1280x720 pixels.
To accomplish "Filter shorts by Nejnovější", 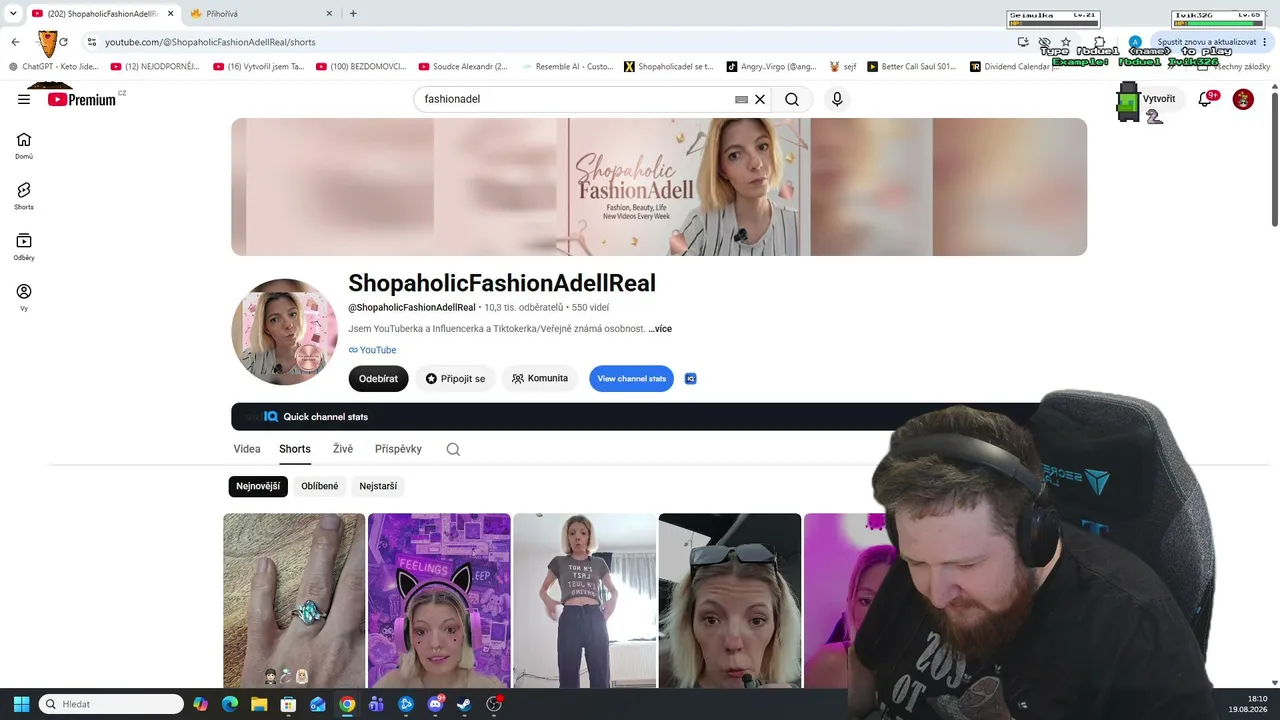I will [258, 486].
